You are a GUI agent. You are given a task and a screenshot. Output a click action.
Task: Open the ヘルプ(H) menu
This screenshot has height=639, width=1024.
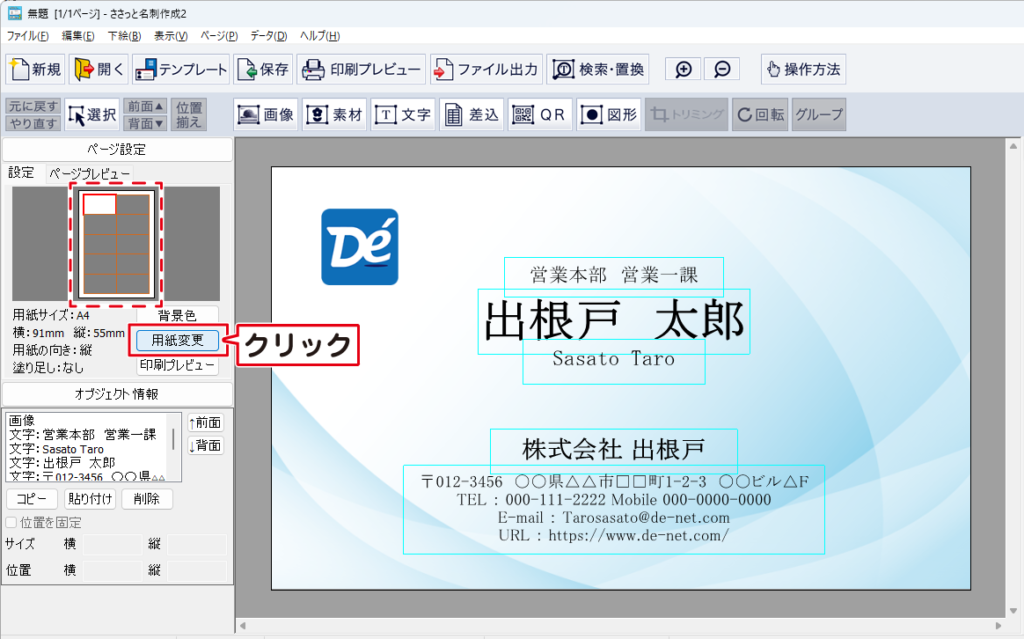pyautogui.click(x=319, y=36)
